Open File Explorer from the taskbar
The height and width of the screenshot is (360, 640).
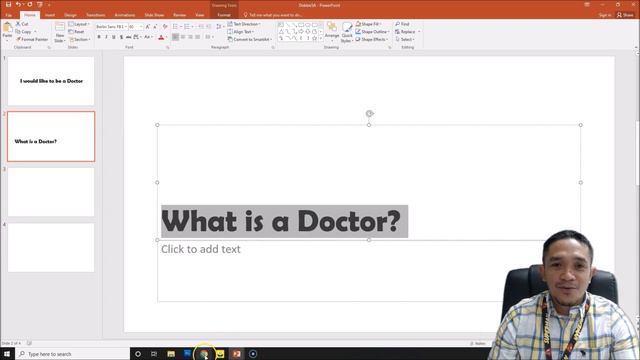click(x=171, y=354)
